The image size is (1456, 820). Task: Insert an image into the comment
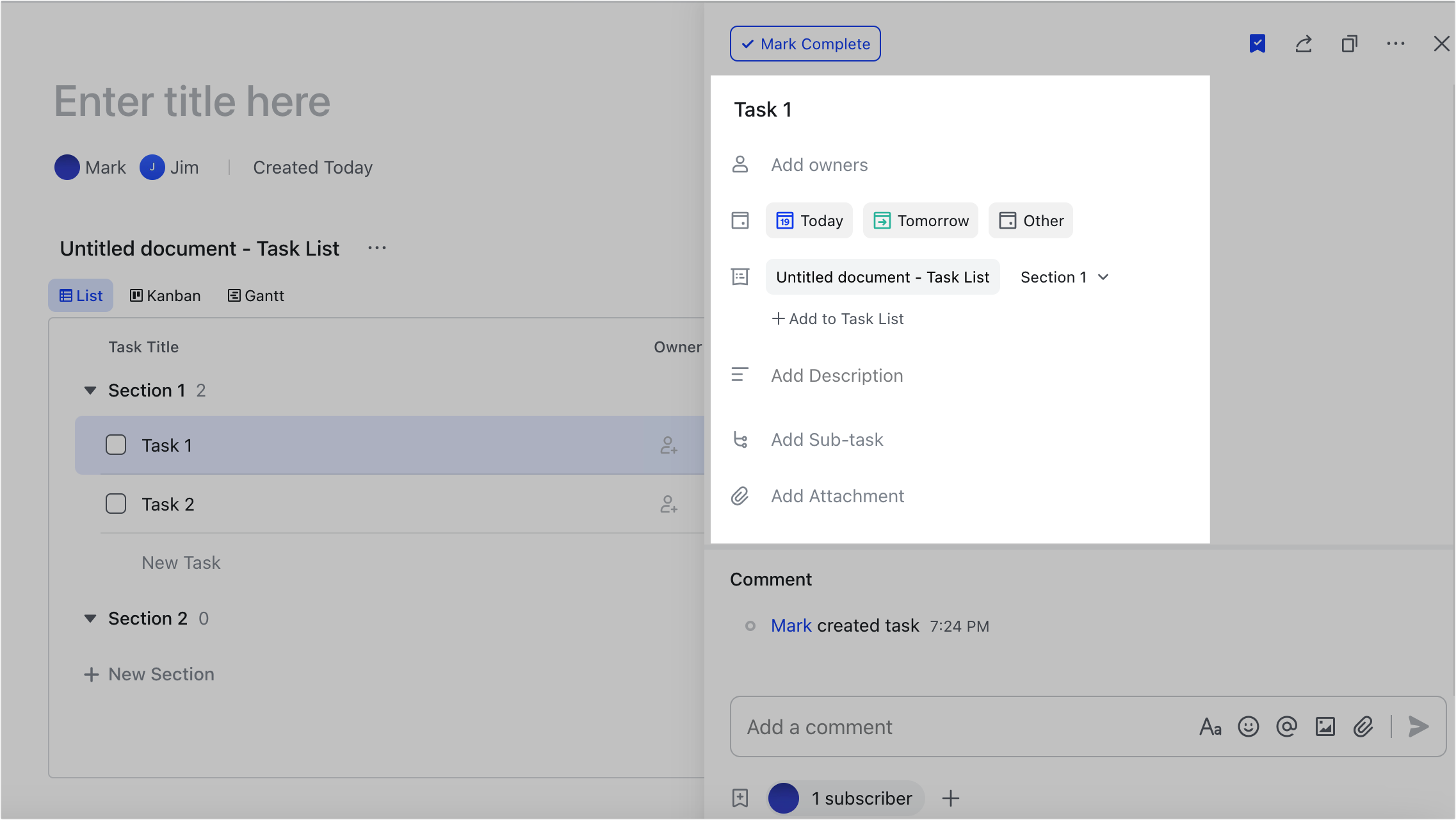point(1325,726)
